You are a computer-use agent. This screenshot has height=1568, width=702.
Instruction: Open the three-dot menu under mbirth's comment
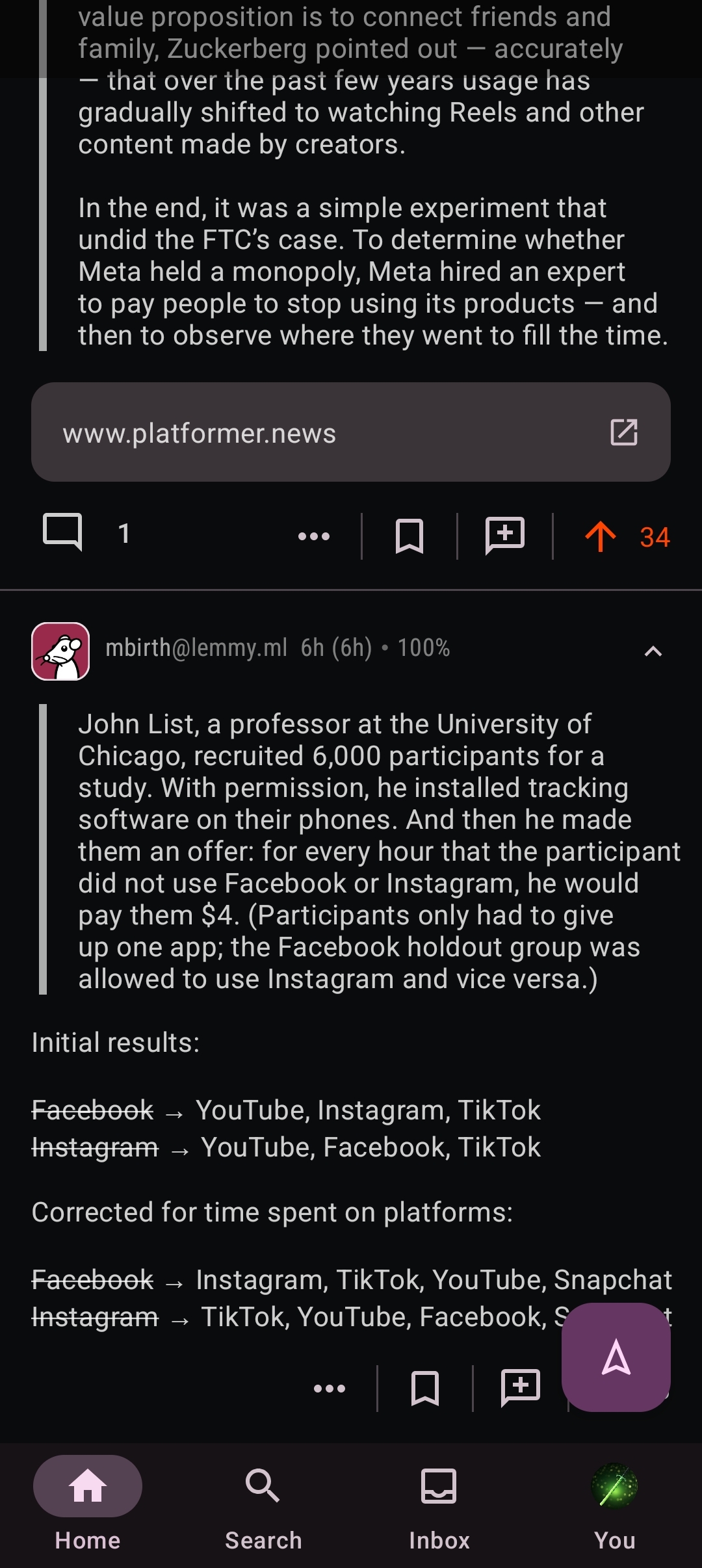330,1389
